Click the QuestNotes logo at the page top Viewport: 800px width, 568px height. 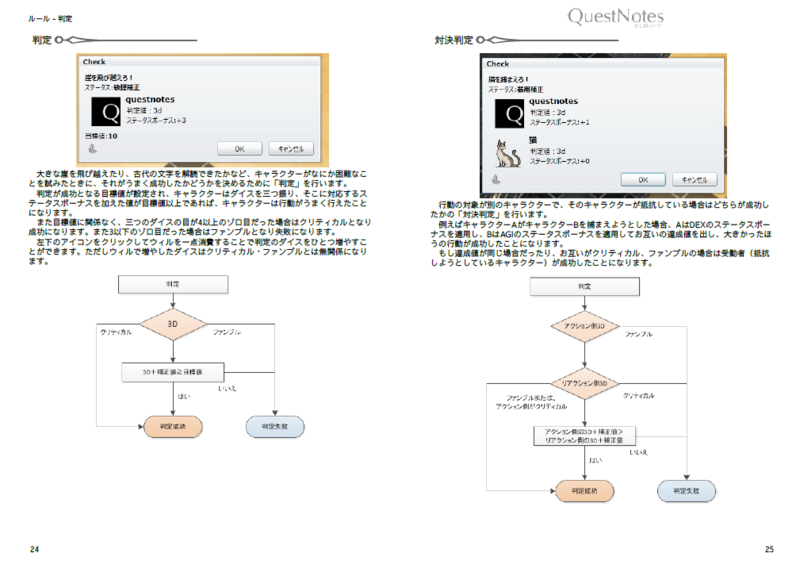tap(616, 17)
